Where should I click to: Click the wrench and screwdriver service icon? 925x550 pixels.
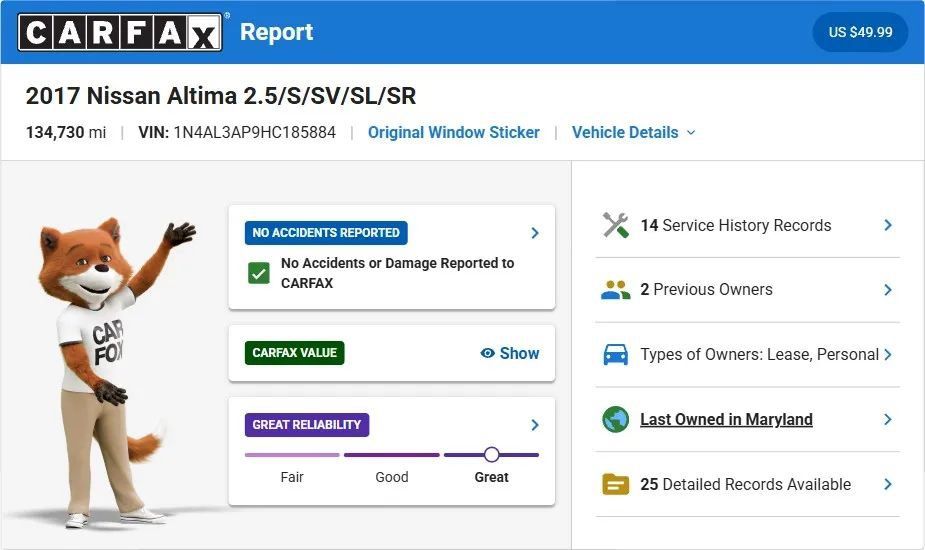pyautogui.click(x=615, y=225)
